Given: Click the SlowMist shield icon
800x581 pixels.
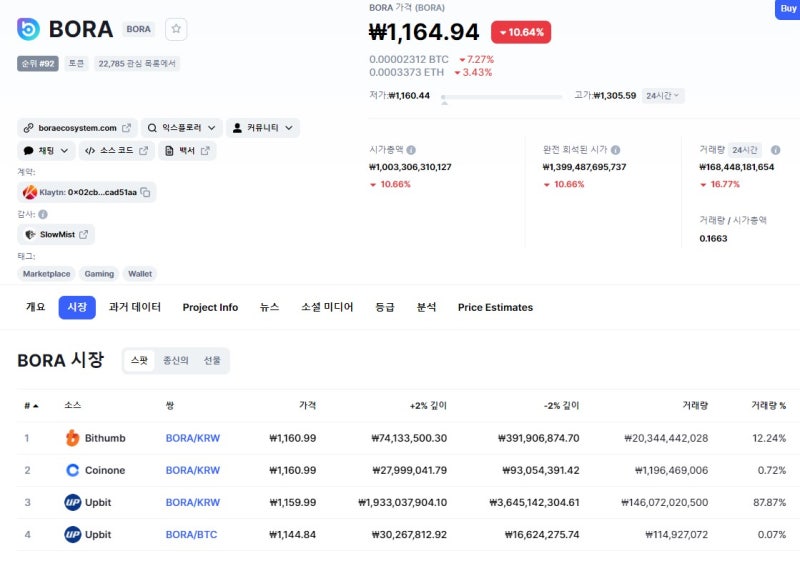Looking at the screenshot, I should [x=30, y=235].
